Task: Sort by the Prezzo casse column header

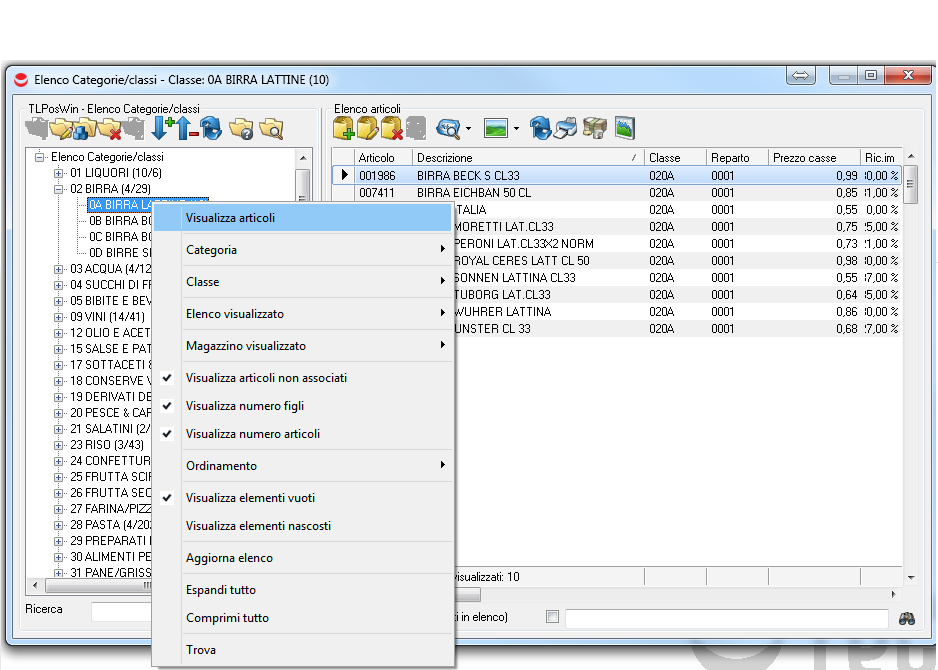Action: [804, 158]
